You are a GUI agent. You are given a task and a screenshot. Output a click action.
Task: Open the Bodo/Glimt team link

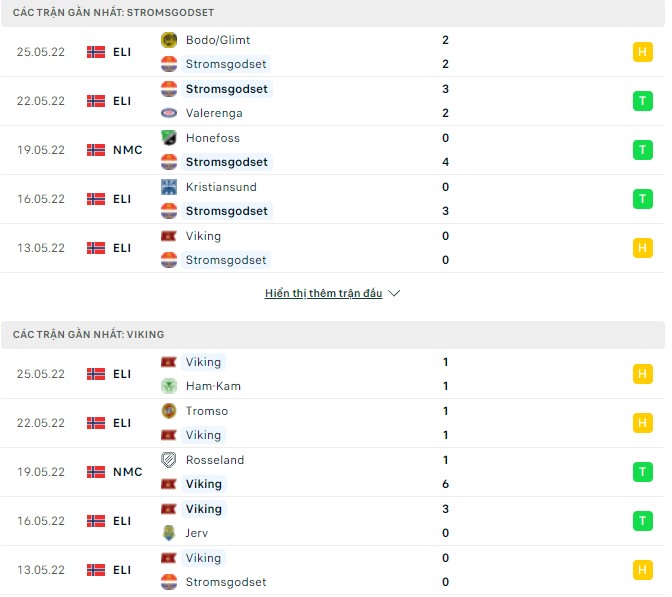click(x=218, y=40)
